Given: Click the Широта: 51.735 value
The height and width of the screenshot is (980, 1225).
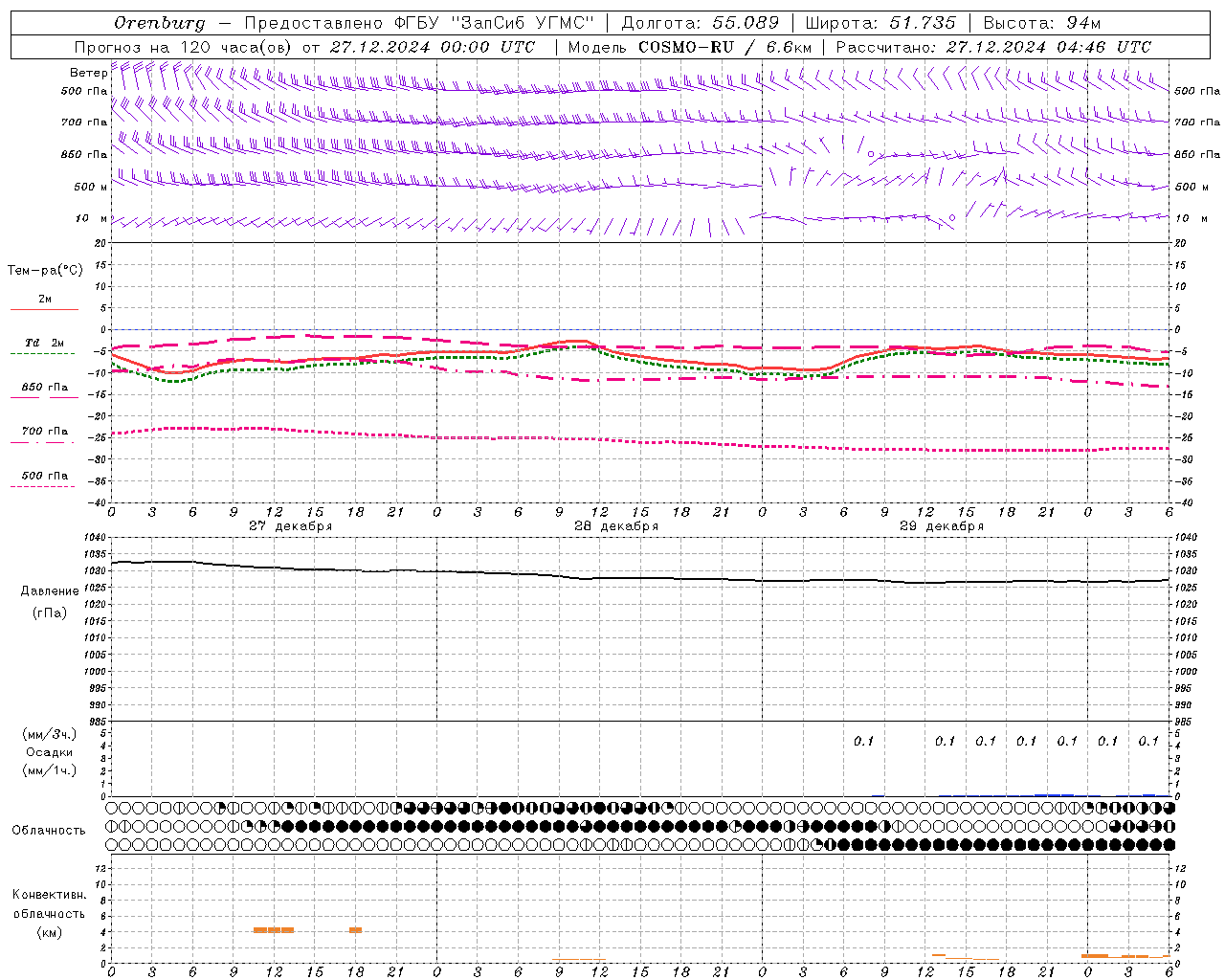Looking at the screenshot, I should [880, 23].
